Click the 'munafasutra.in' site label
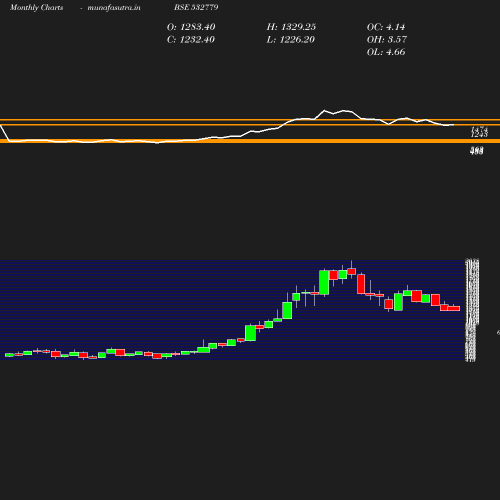500x500 pixels. point(114,7)
